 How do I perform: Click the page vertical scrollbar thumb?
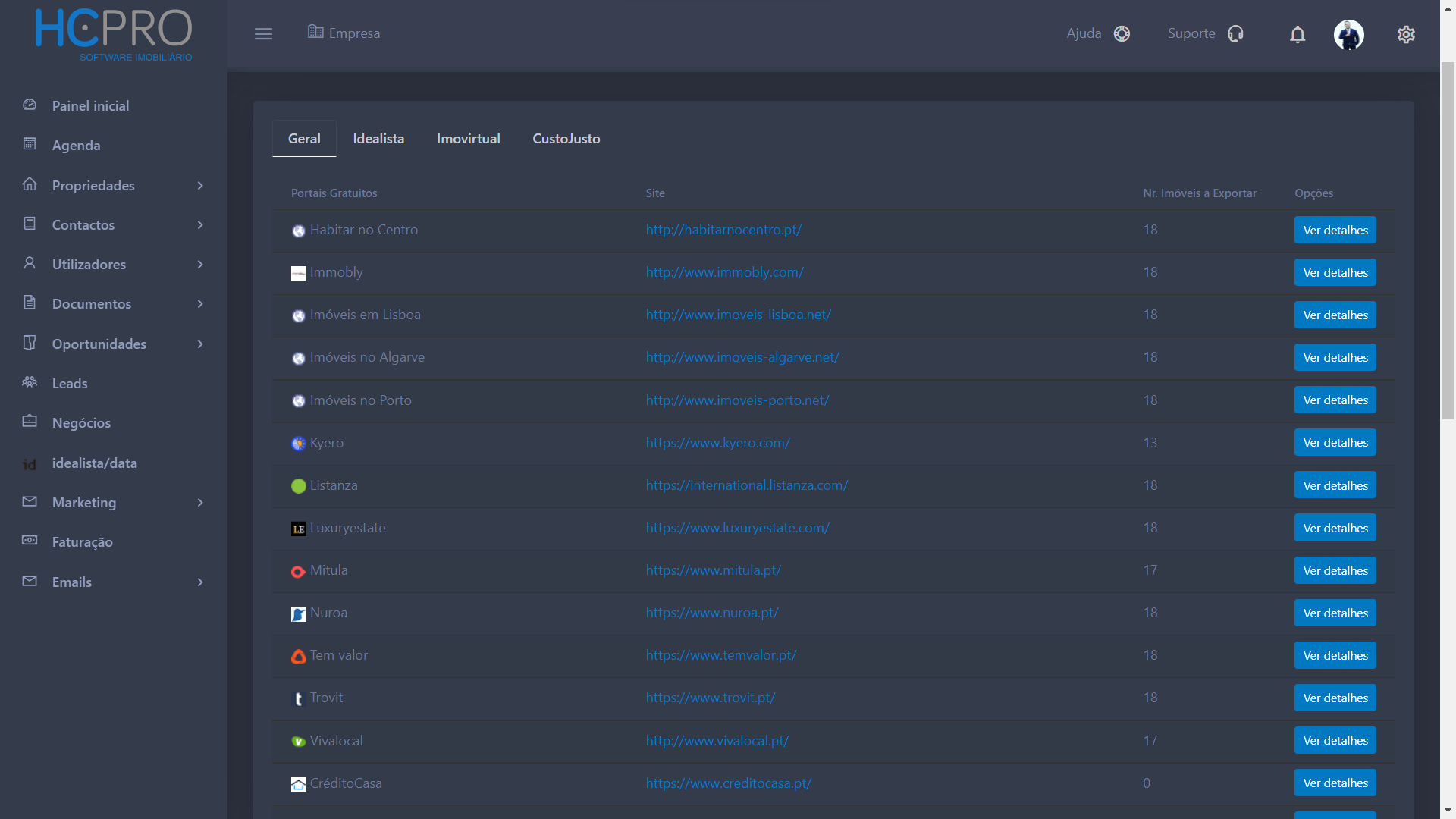click(x=1448, y=241)
